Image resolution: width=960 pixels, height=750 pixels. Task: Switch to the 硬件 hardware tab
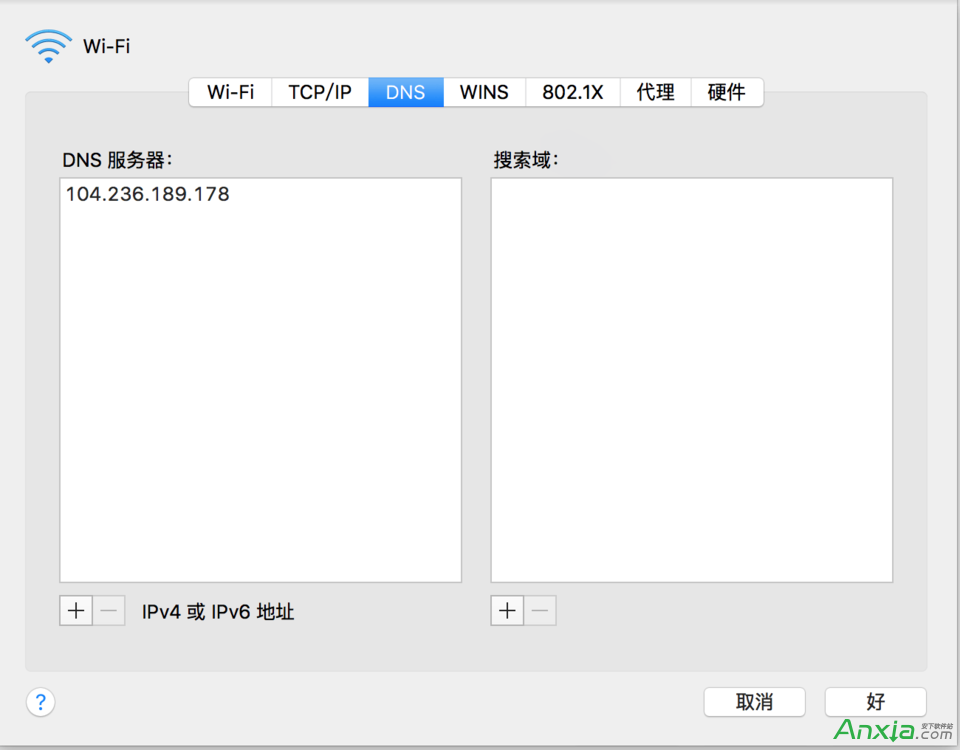coord(727,92)
